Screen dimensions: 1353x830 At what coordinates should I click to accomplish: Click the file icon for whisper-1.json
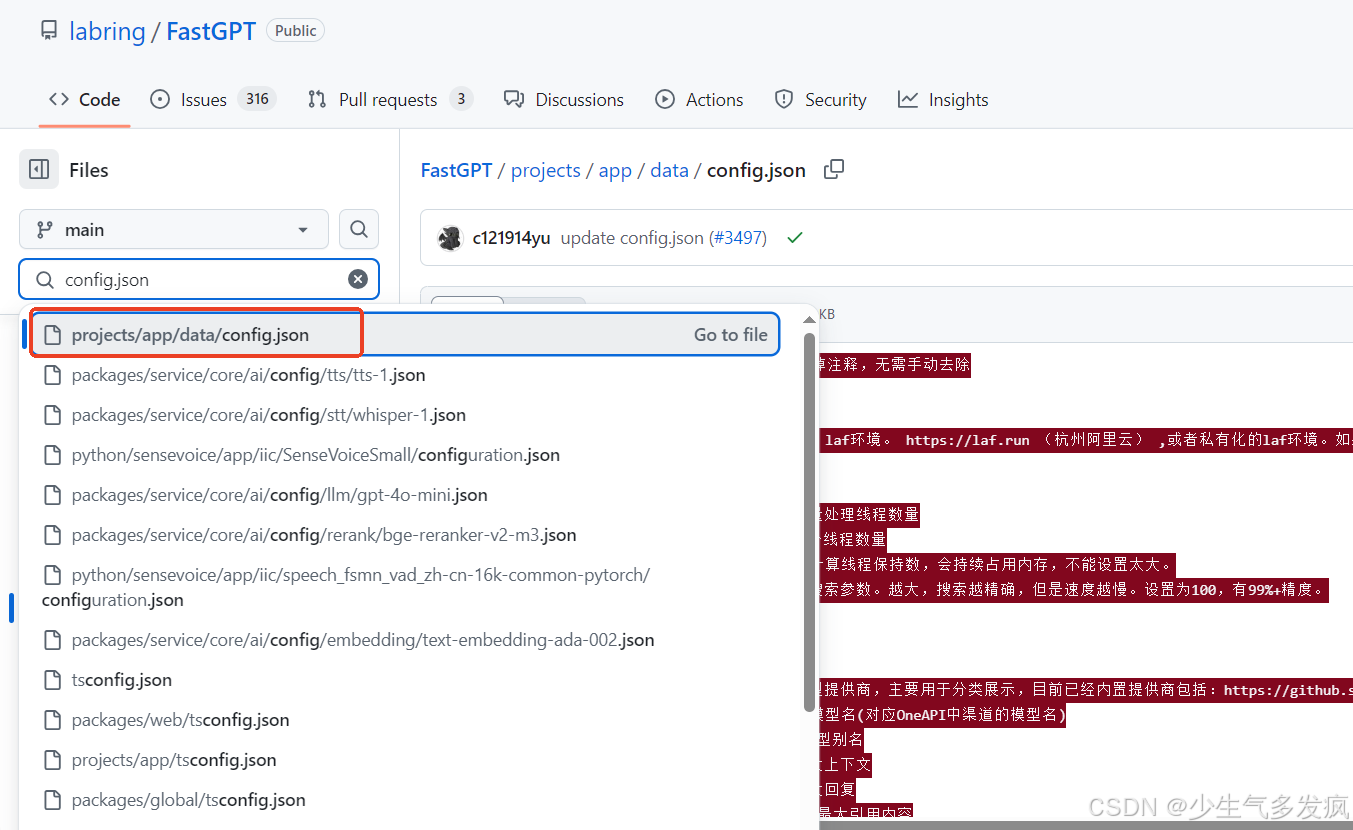click(x=53, y=415)
